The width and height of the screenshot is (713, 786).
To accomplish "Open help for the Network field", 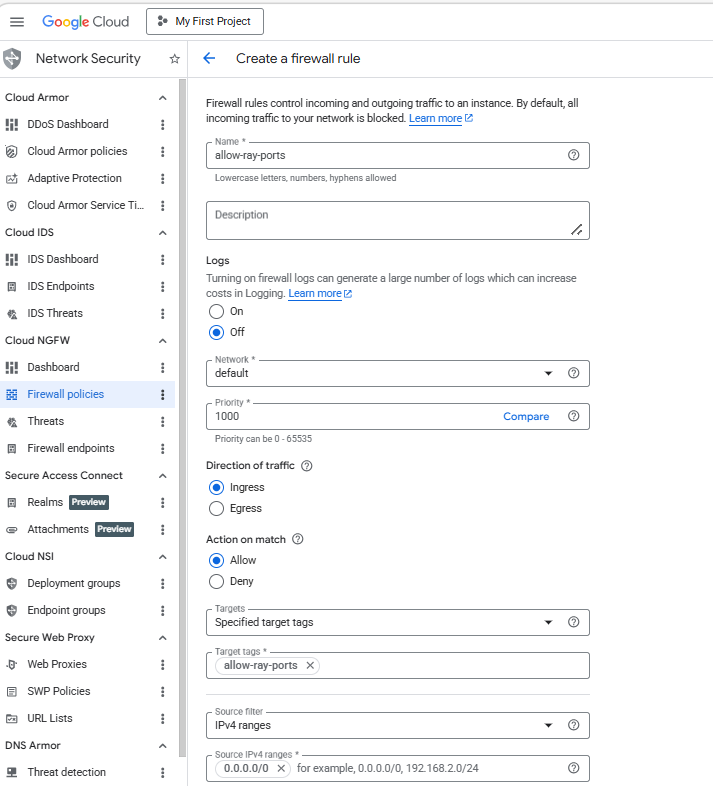I will click(574, 373).
